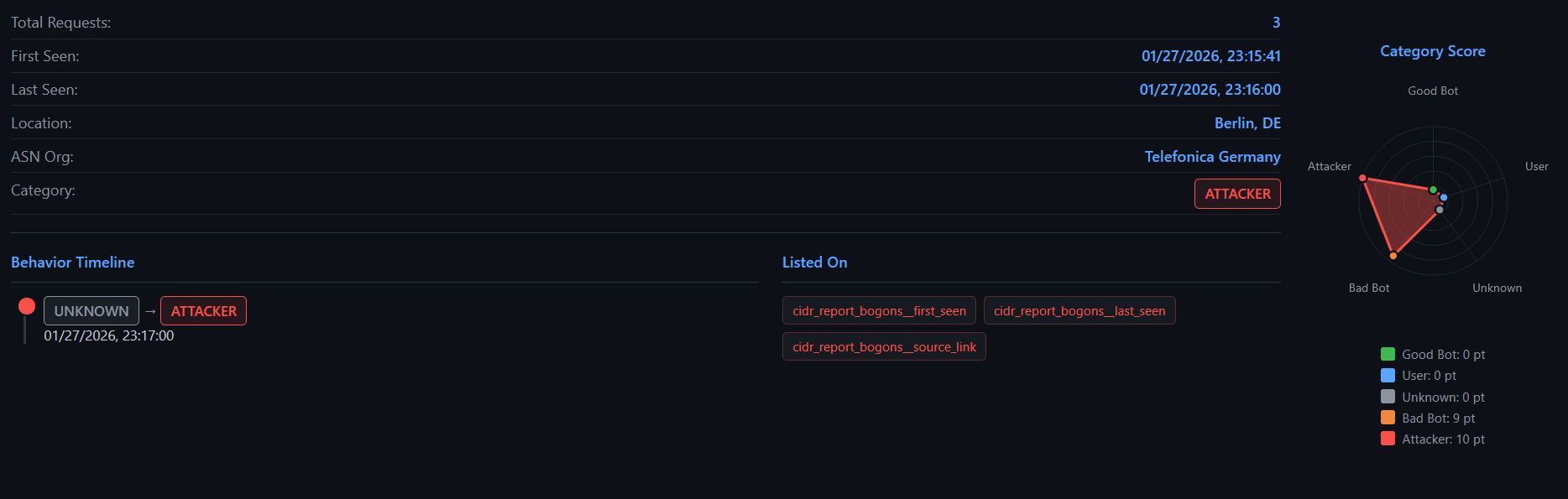Open the cidr_report_bogons__first_seen tag
This screenshot has width=1568, height=499.
pos(879,311)
